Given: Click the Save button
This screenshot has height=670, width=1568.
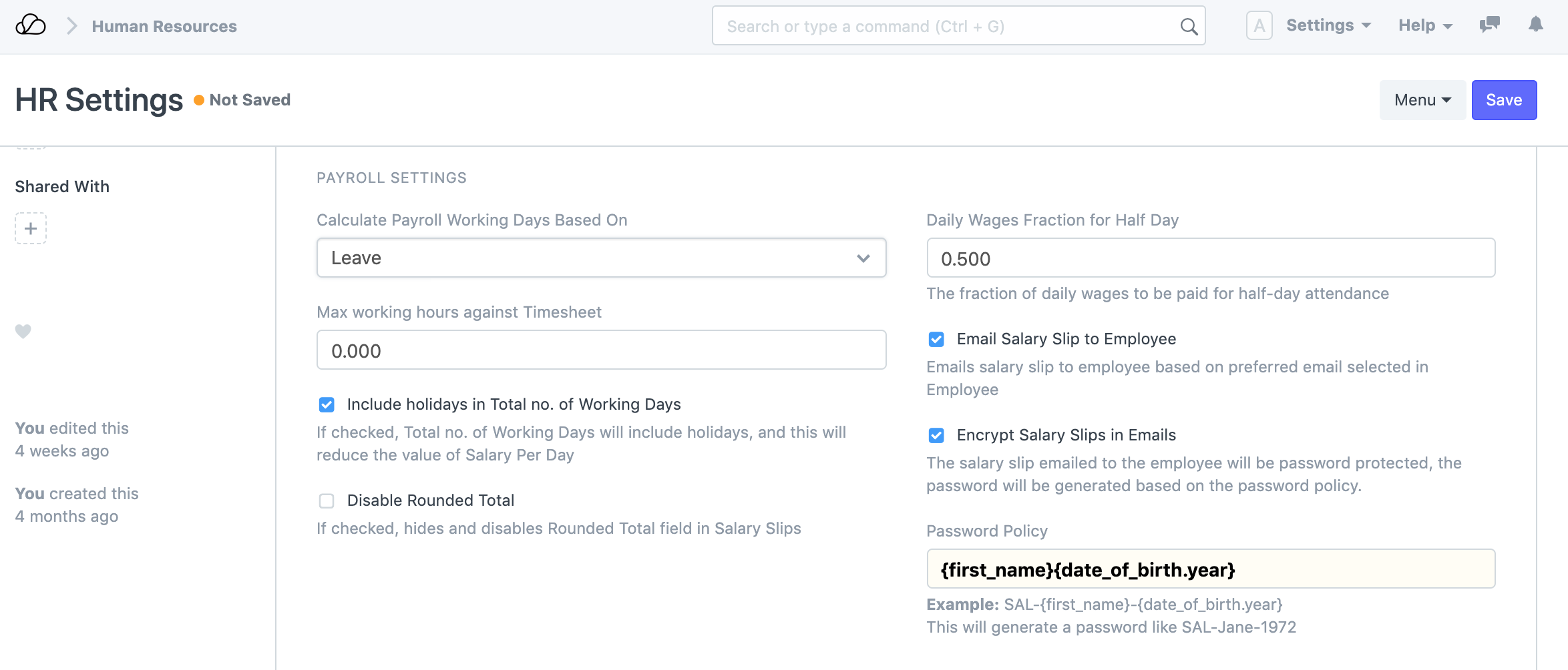Looking at the screenshot, I should (x=1504, y=100).
